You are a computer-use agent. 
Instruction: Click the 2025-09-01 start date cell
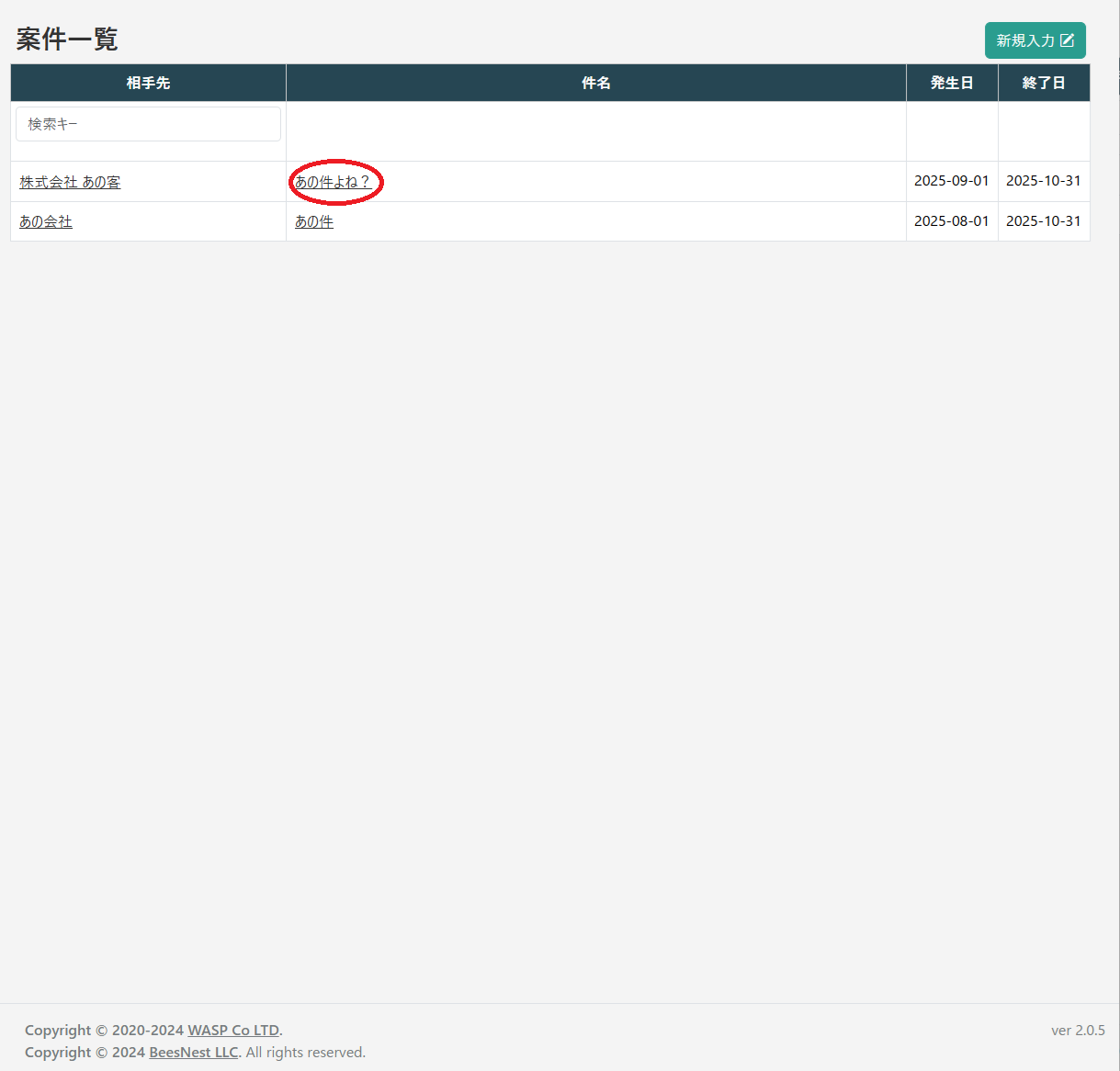pyautogui.click(x=951, y=181)
